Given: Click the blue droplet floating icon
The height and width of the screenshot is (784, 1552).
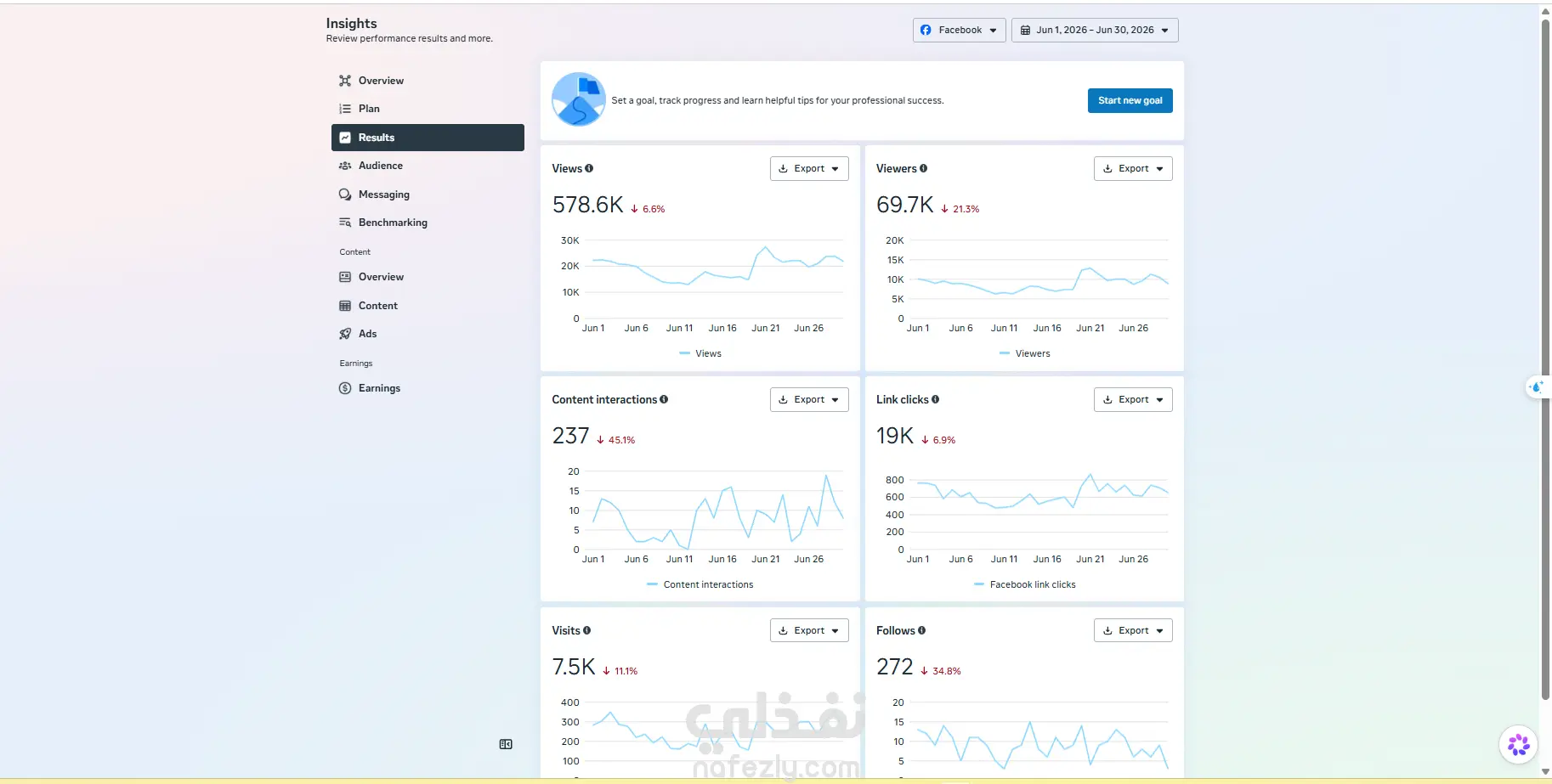Looking at the screenshot, I should 1537,387.
